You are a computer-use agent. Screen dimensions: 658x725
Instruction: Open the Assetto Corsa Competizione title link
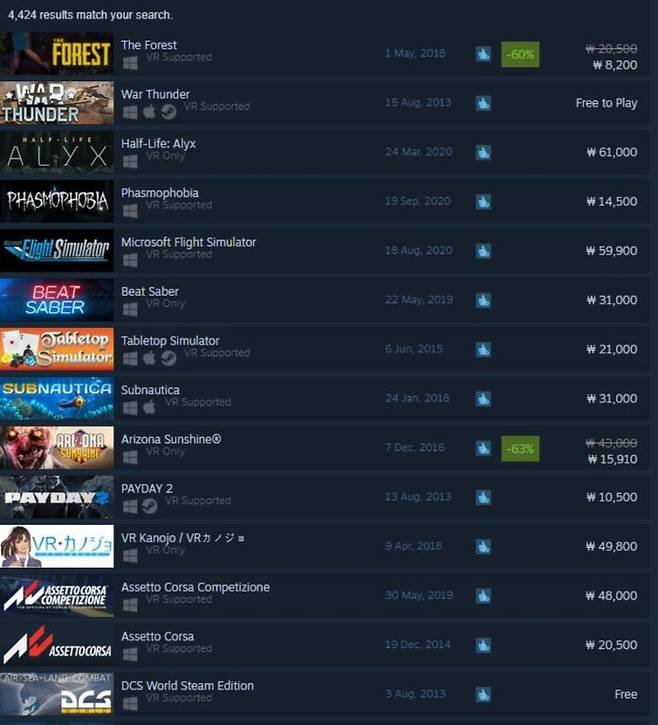(x=195, y=587)
